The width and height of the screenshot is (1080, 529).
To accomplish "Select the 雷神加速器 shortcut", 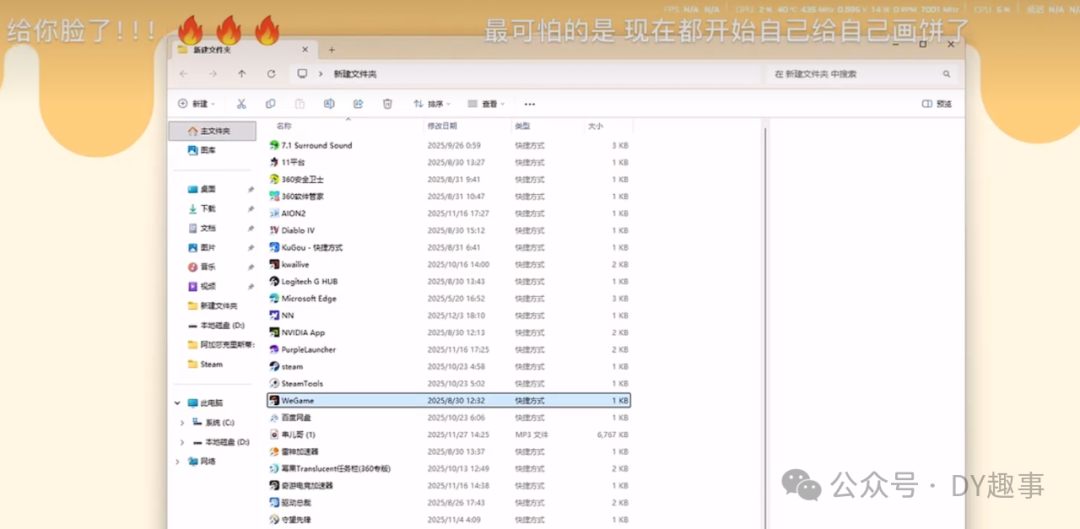I will pyautogui.click(x=449, y=451).
